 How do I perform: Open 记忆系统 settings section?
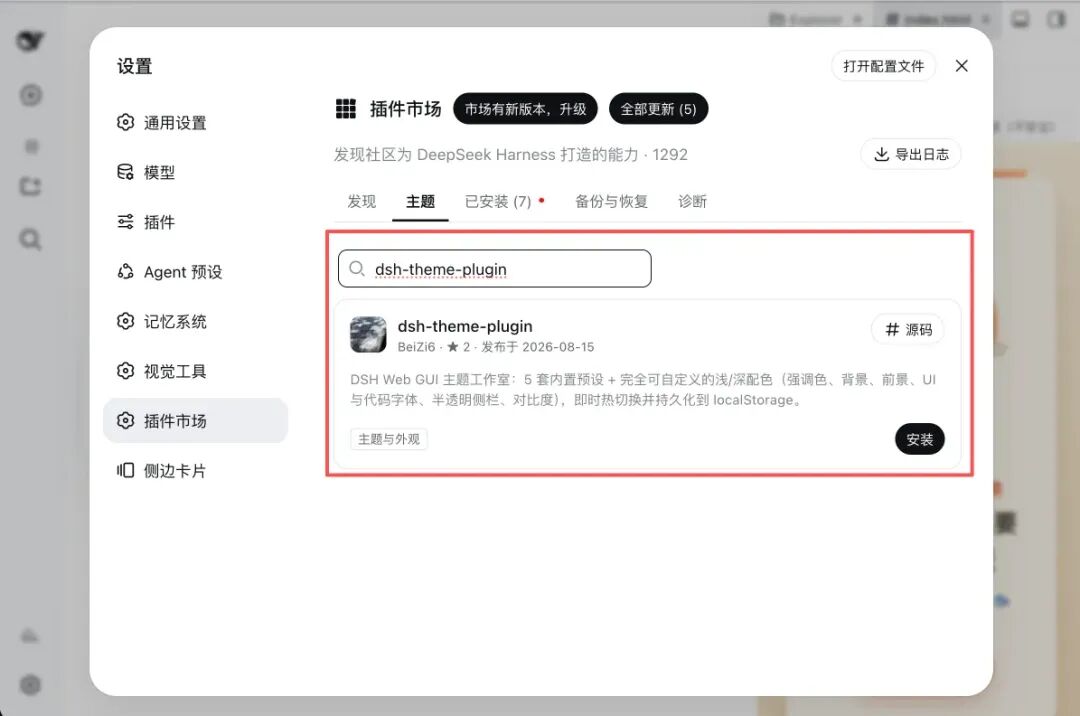(195, 322)
